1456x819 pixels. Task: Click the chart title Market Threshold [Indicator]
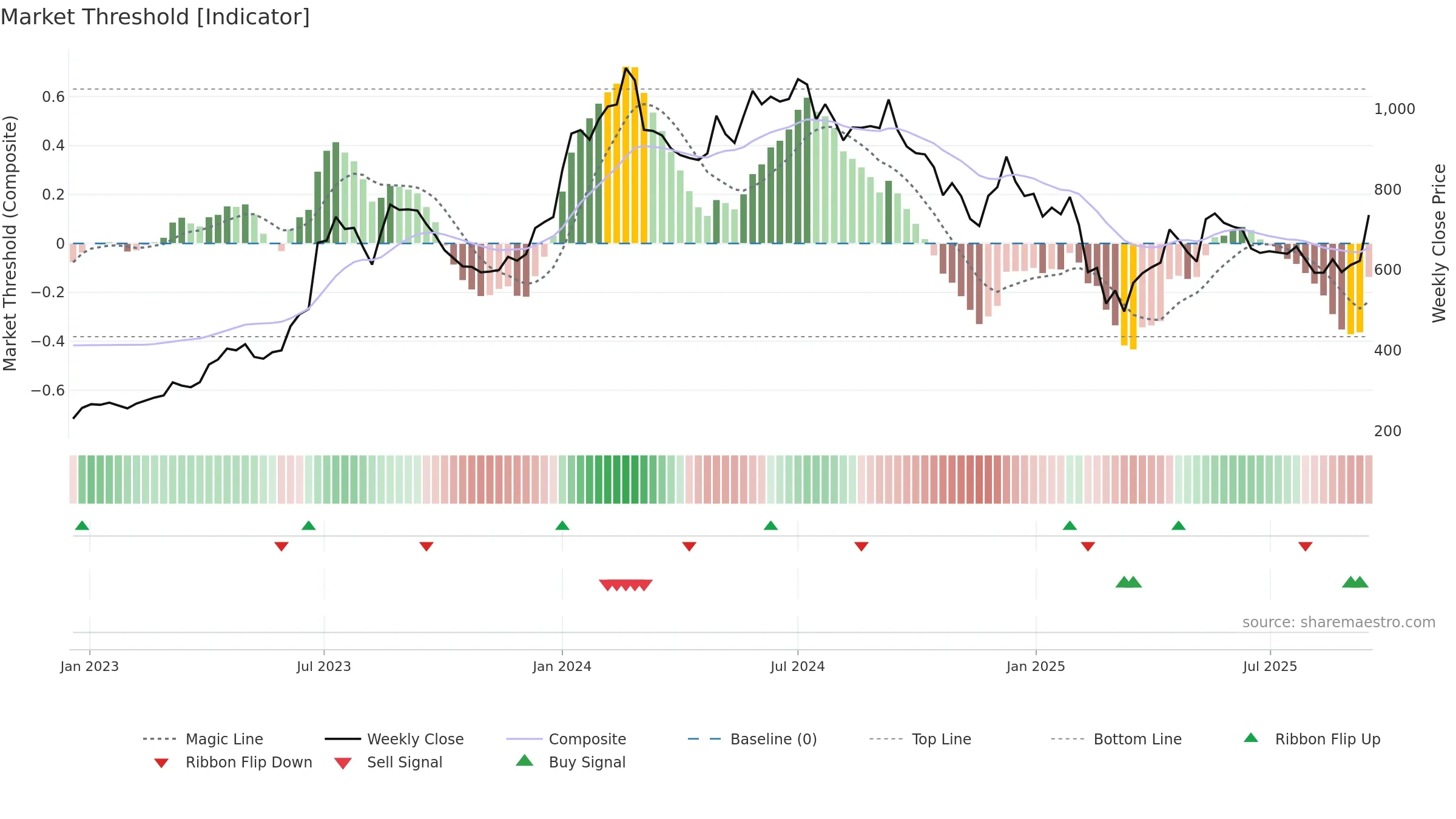pyautogui.click(x=155, y=17)
